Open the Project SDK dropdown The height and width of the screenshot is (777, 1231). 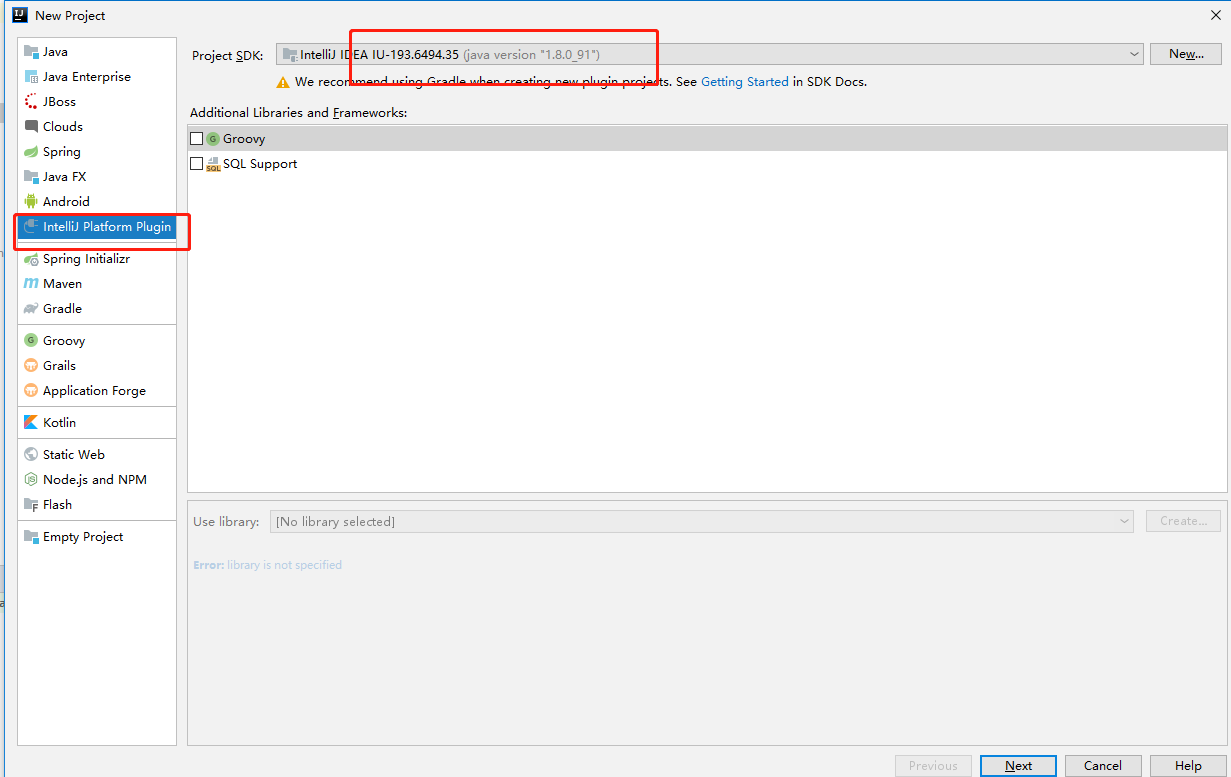click(709, 54)
